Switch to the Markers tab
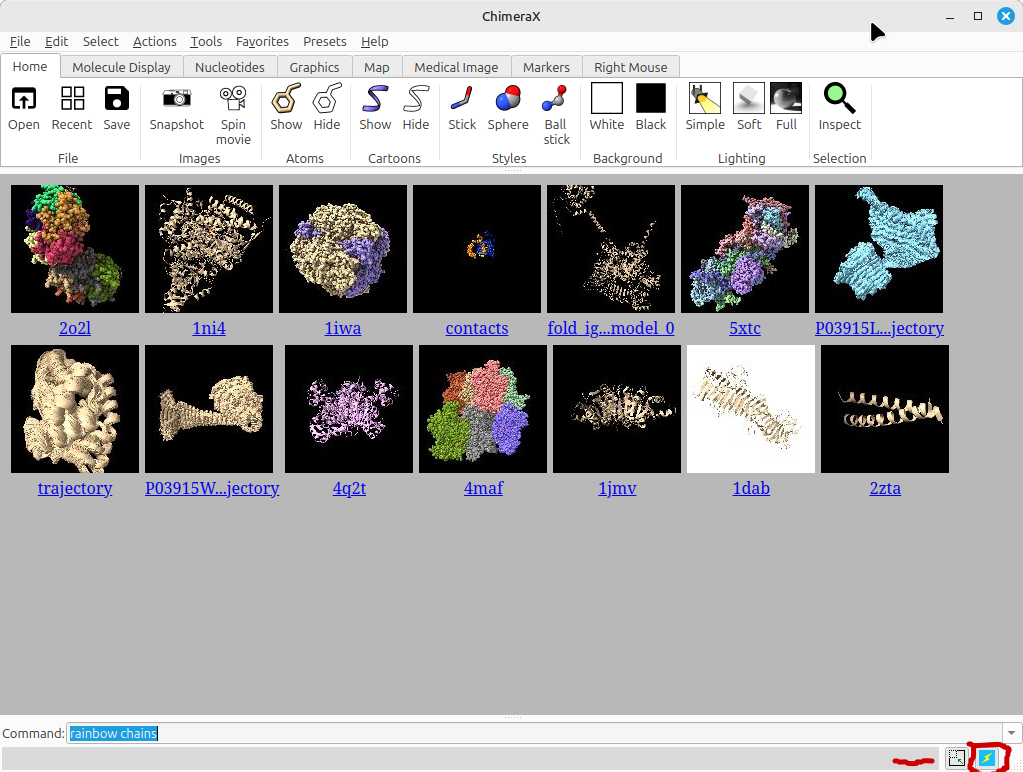1023x772 pixels. [546, 67]
